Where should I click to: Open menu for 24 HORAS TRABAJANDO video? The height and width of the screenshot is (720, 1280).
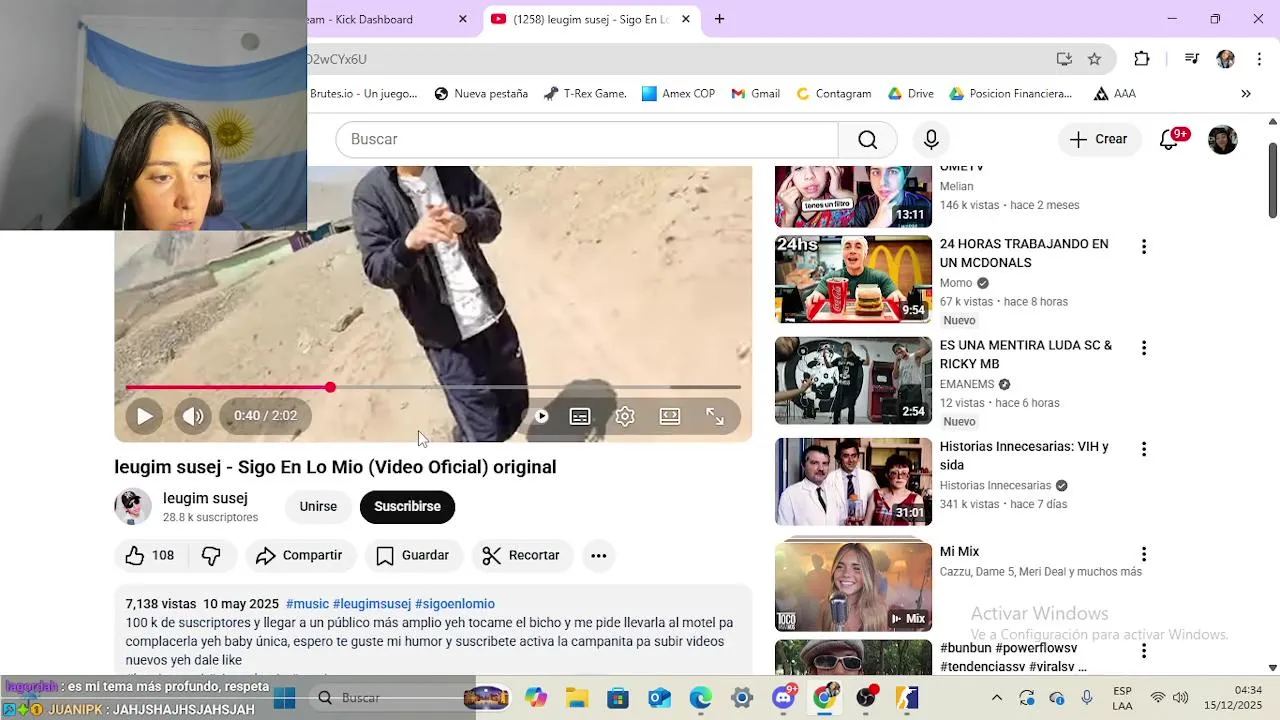click(x=1144, y=246)
